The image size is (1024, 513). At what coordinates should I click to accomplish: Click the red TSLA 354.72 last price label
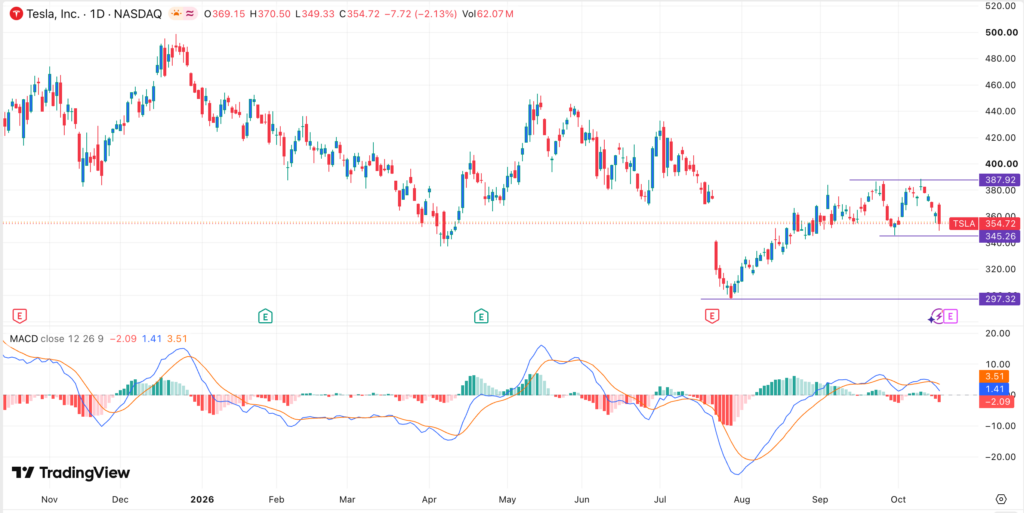coord(984,223)
